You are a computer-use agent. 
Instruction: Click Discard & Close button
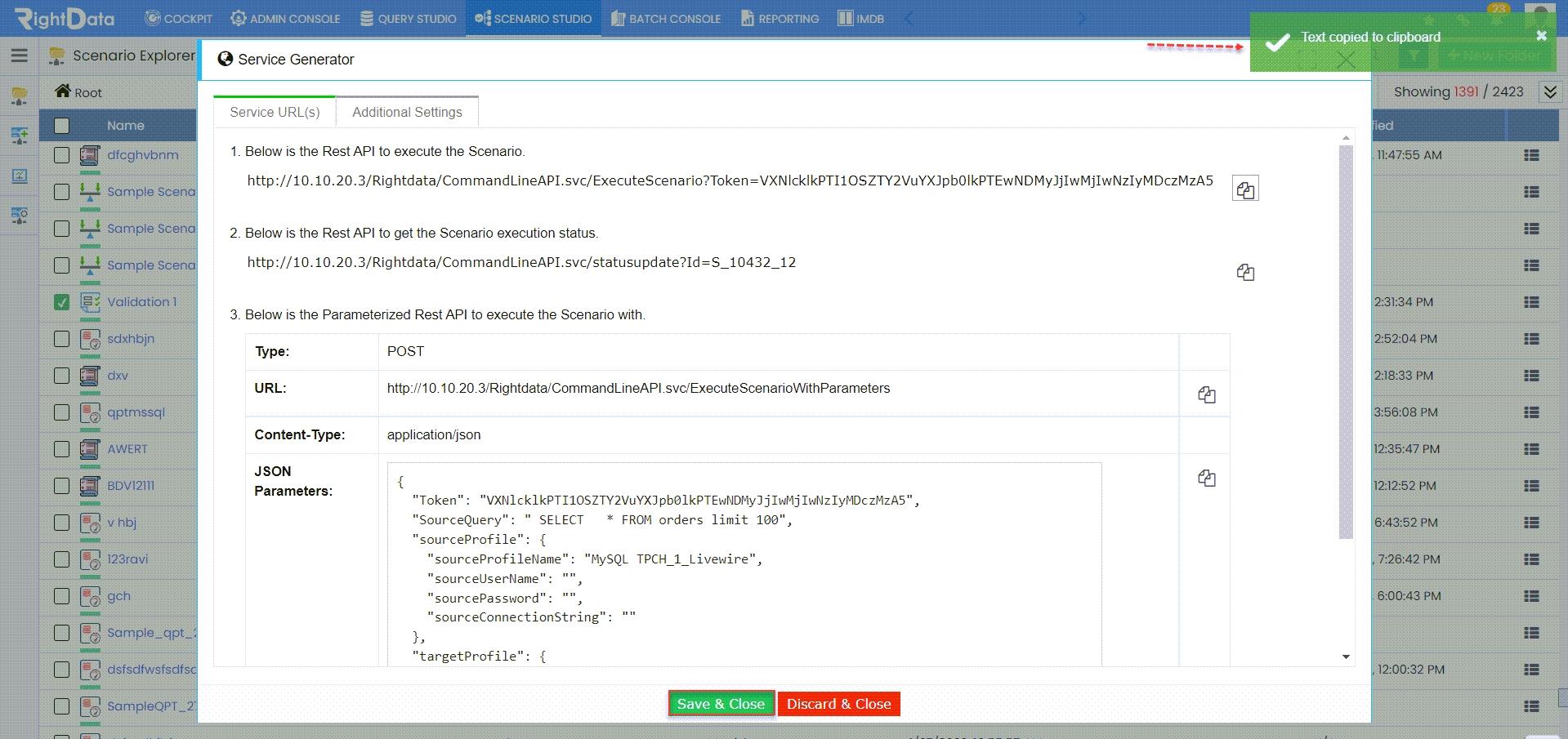click(838, 704)
